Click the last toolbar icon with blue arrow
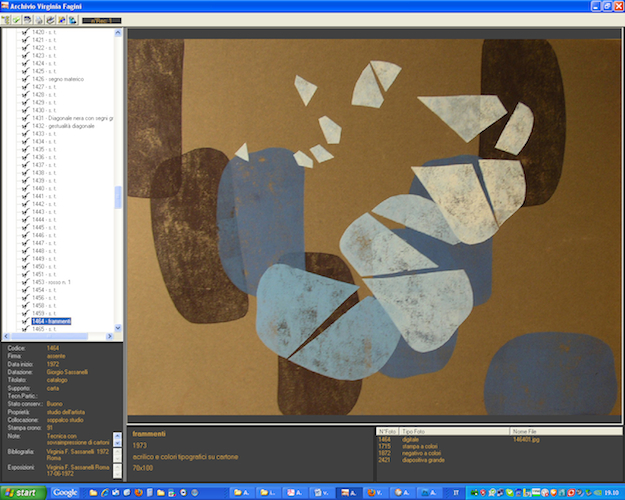 click(x=73, y=20)
